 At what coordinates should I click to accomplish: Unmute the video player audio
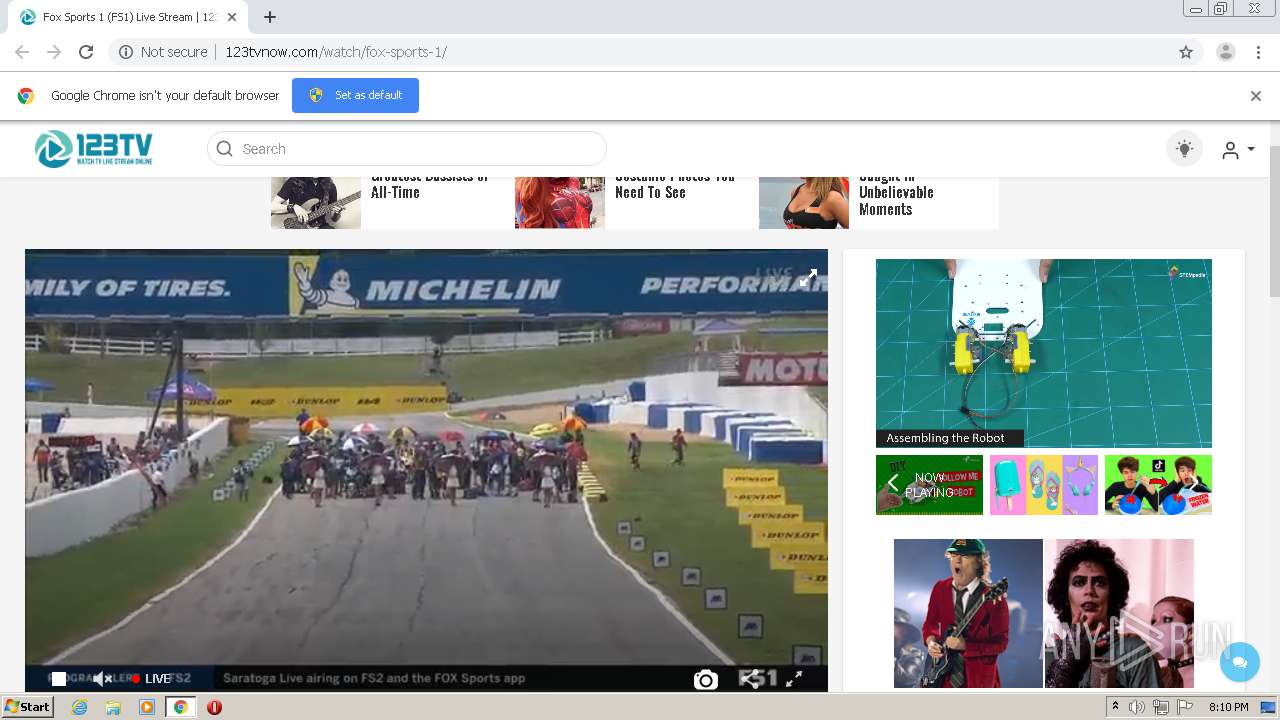click(x=102, y=678)
